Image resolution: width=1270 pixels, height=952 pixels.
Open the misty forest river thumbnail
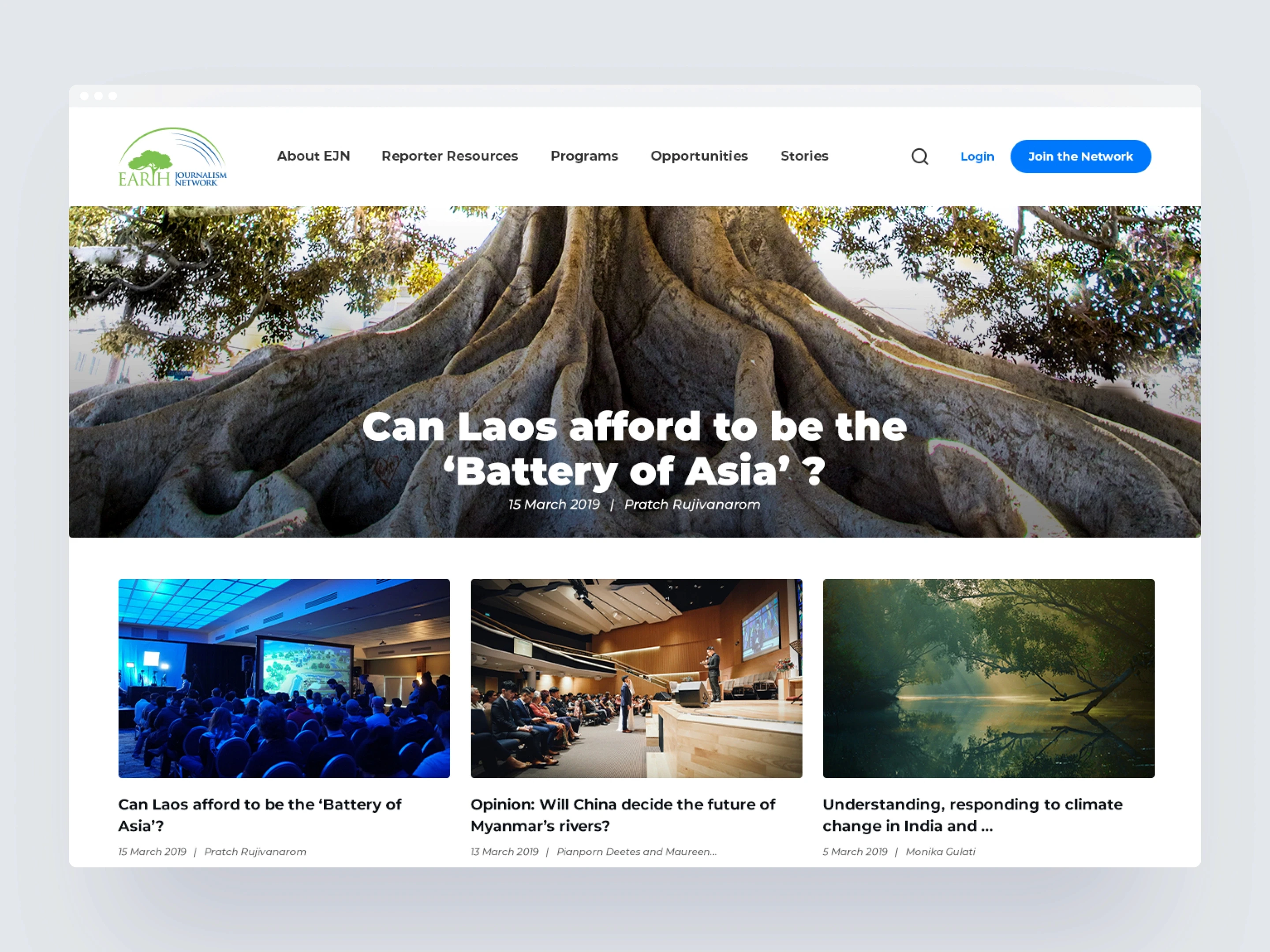coord(989,678)
